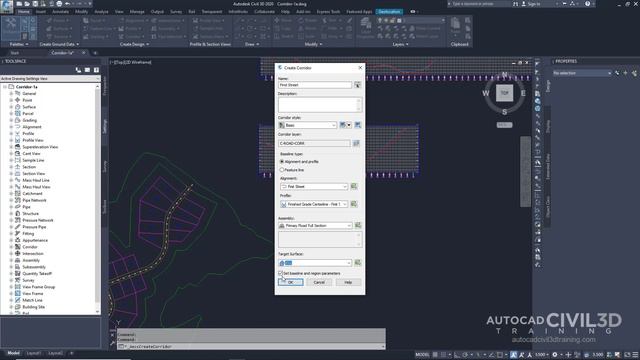
Task: Expand the Create Design panel
Action: pos(134,44)
